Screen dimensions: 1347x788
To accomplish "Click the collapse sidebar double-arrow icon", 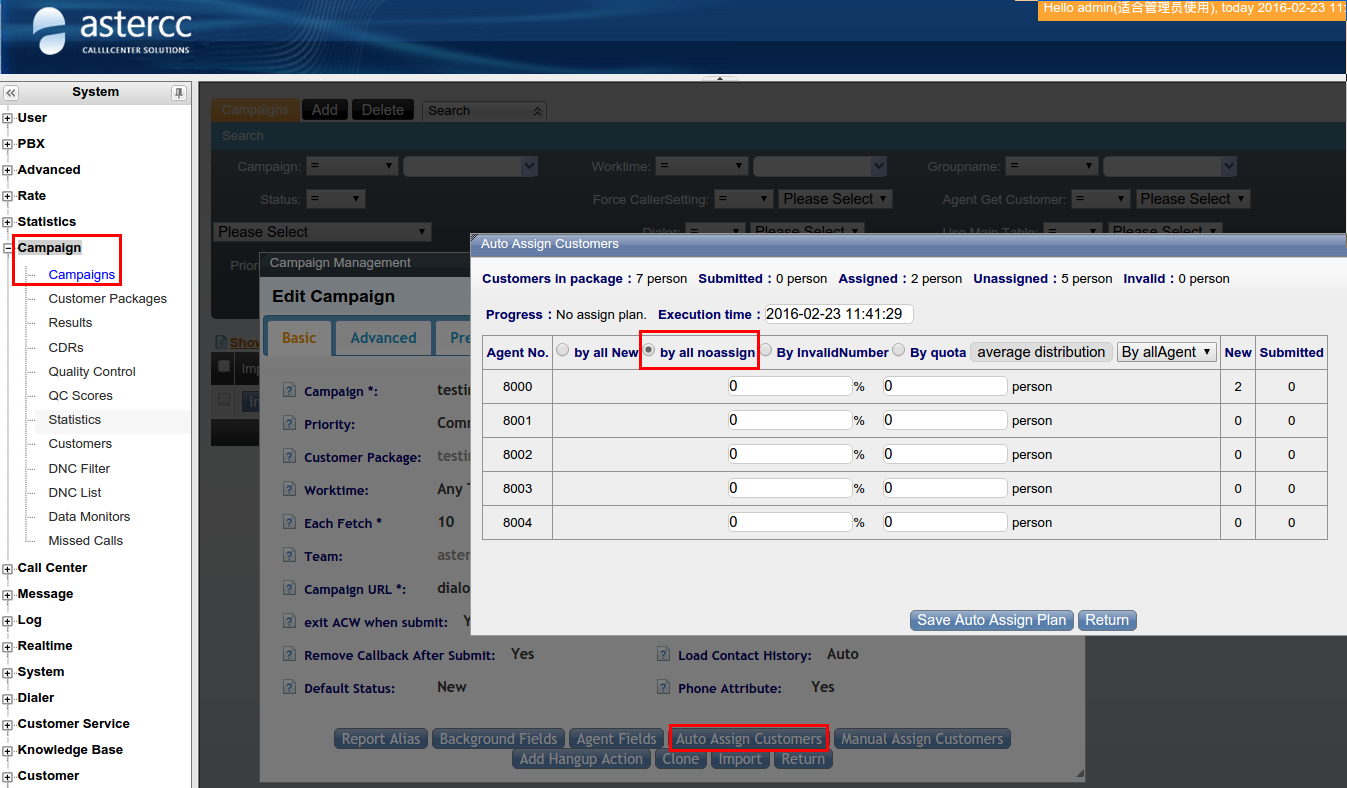I will tap(11, 93).
